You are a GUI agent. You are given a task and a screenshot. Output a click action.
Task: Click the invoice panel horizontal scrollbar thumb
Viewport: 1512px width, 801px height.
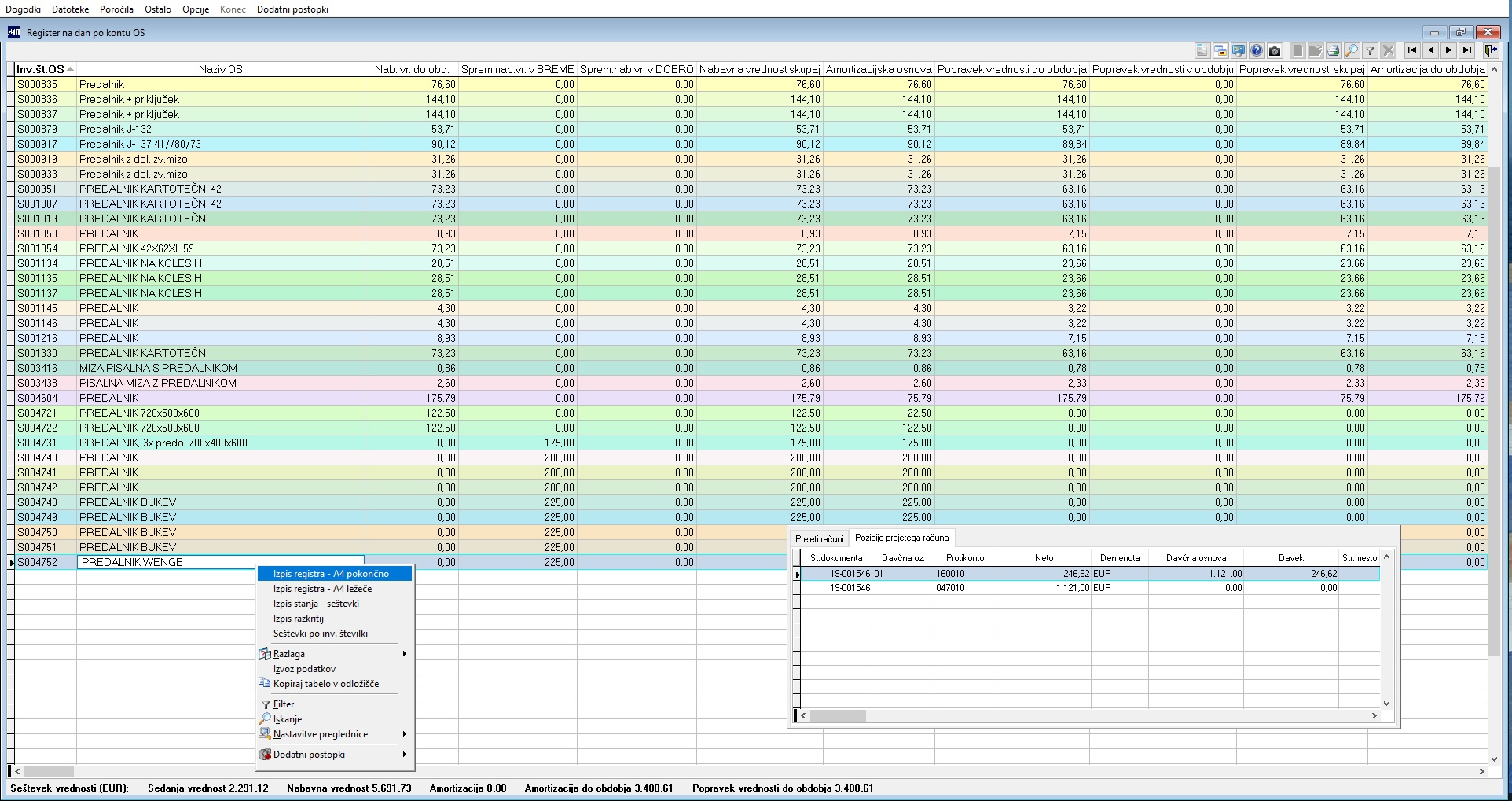click(838, 716)
